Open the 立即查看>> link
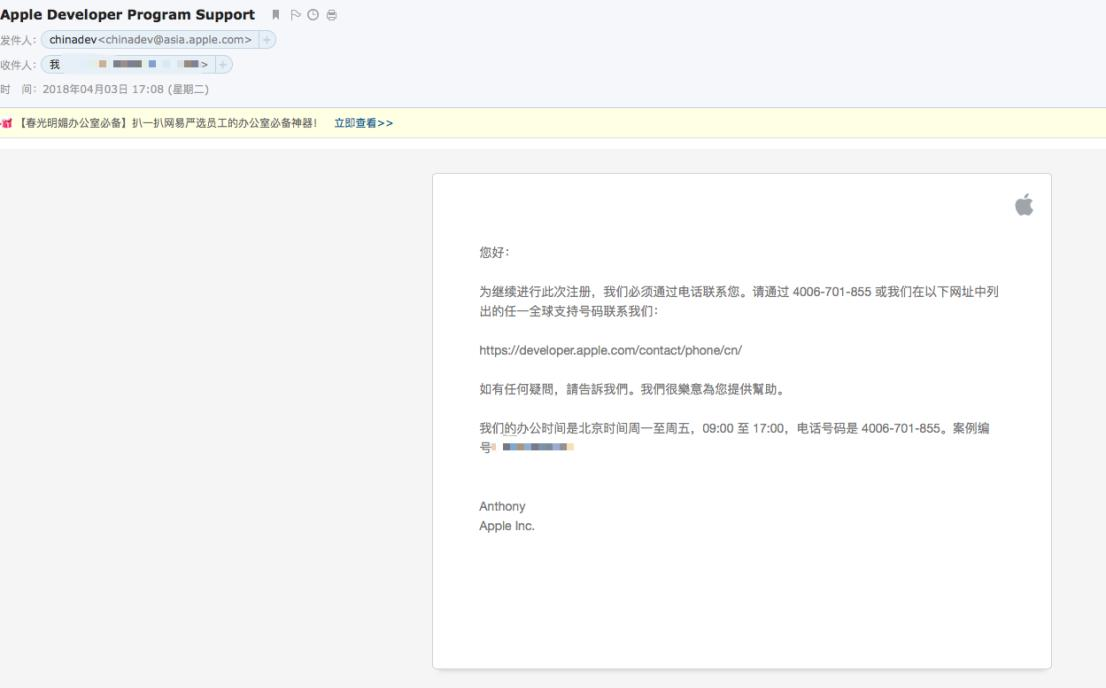1106x688 pixels. [x=363, y=123]
